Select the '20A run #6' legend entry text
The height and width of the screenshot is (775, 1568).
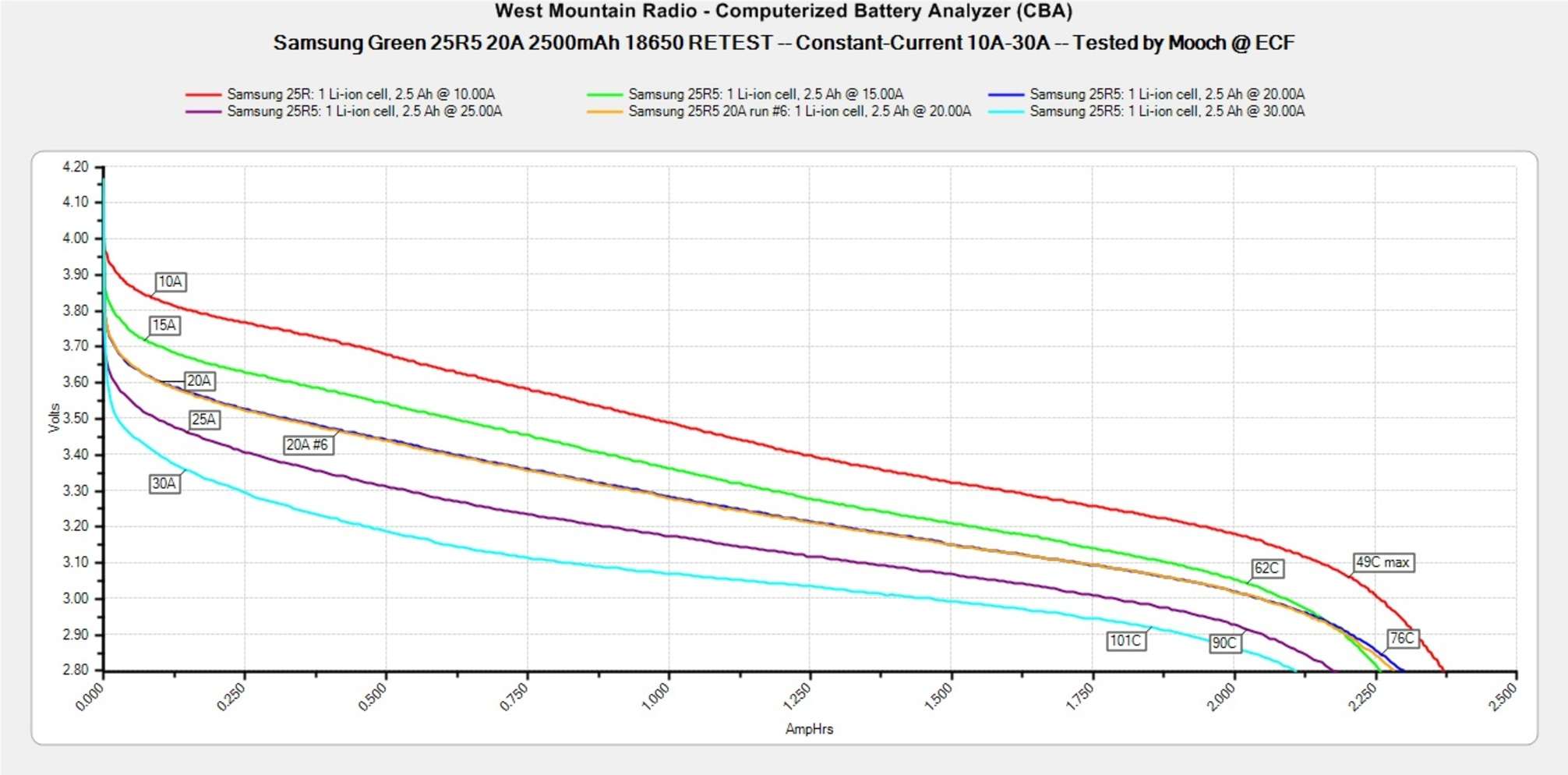tap(800, 111)
